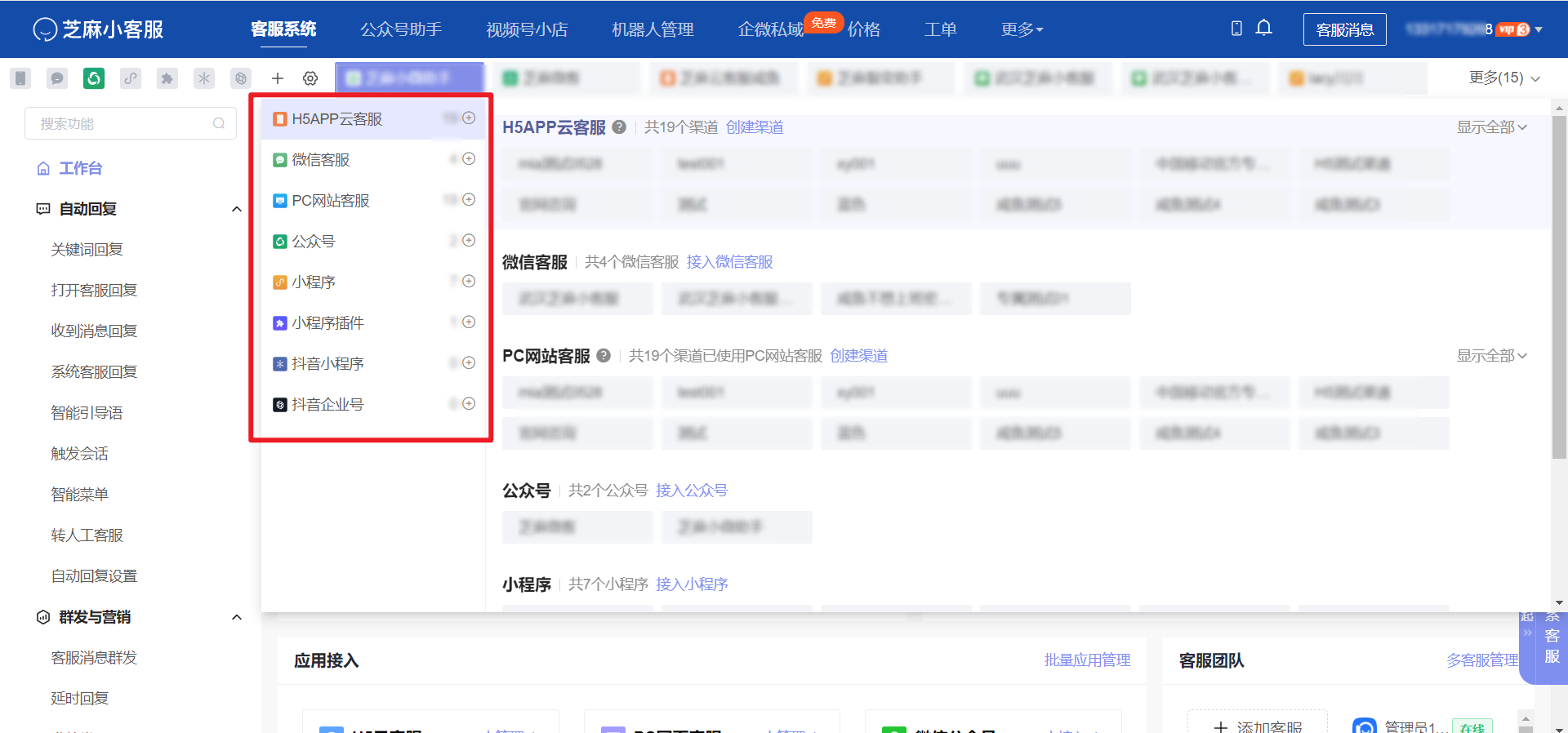Image resolution: width=1568 pixels, height=733 pixels.
Task: Open the 机器人管理 tab
Action: click(x=653, y=29)
